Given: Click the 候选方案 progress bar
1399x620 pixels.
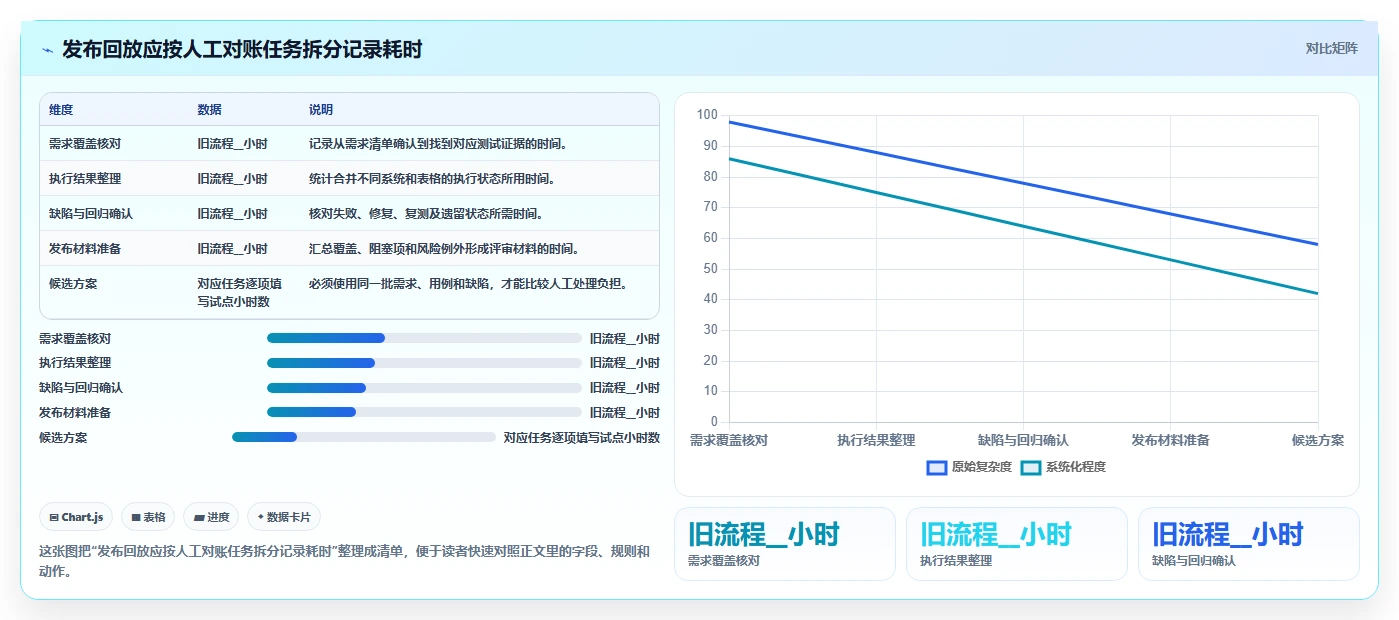Looking at the screenshot, I should 364,436.
